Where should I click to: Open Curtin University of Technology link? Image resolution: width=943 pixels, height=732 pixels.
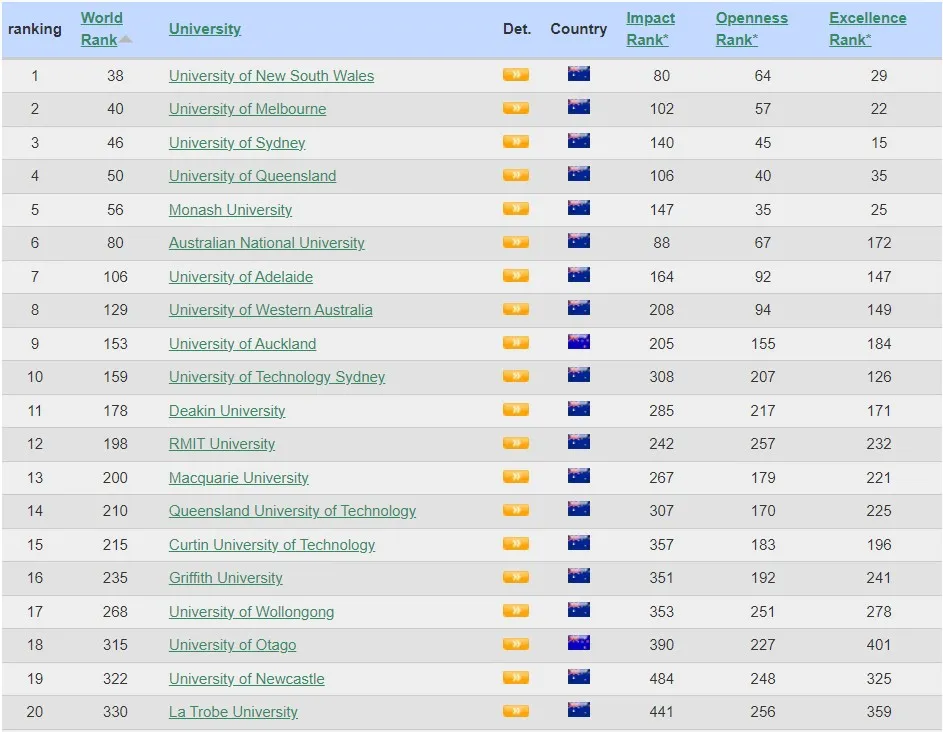pyautogui.click(x=272, y=545)
